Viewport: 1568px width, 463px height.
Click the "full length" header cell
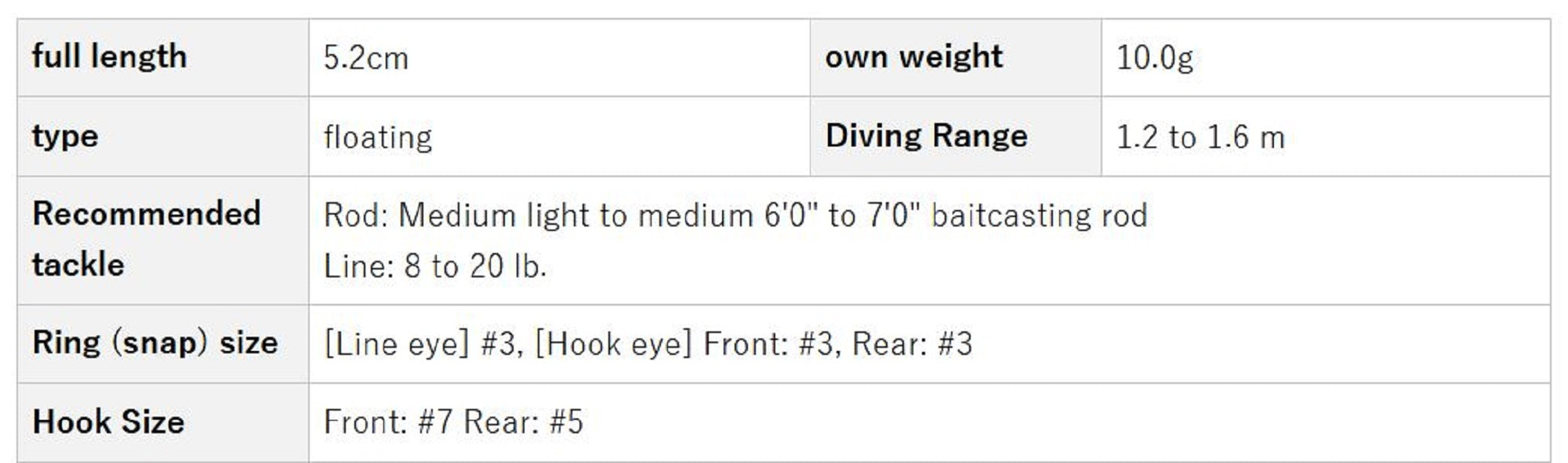tap(109, 57)
